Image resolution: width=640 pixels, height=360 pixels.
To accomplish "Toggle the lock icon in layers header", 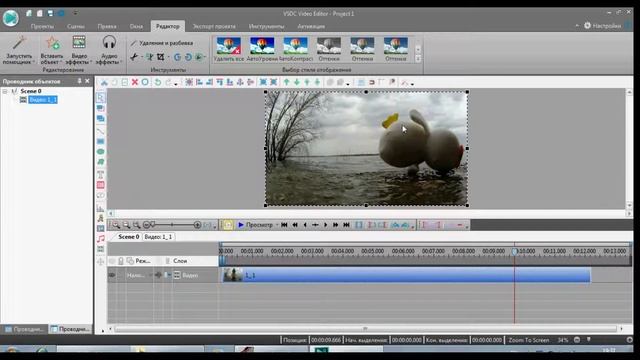I will [x=121, y=261].
